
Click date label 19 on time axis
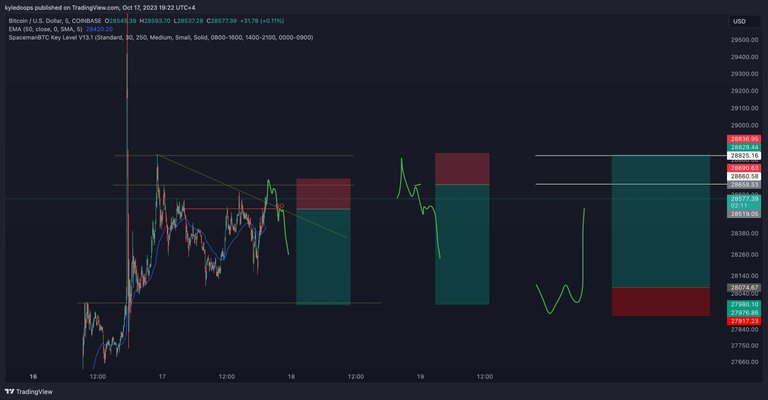(420, 376)
